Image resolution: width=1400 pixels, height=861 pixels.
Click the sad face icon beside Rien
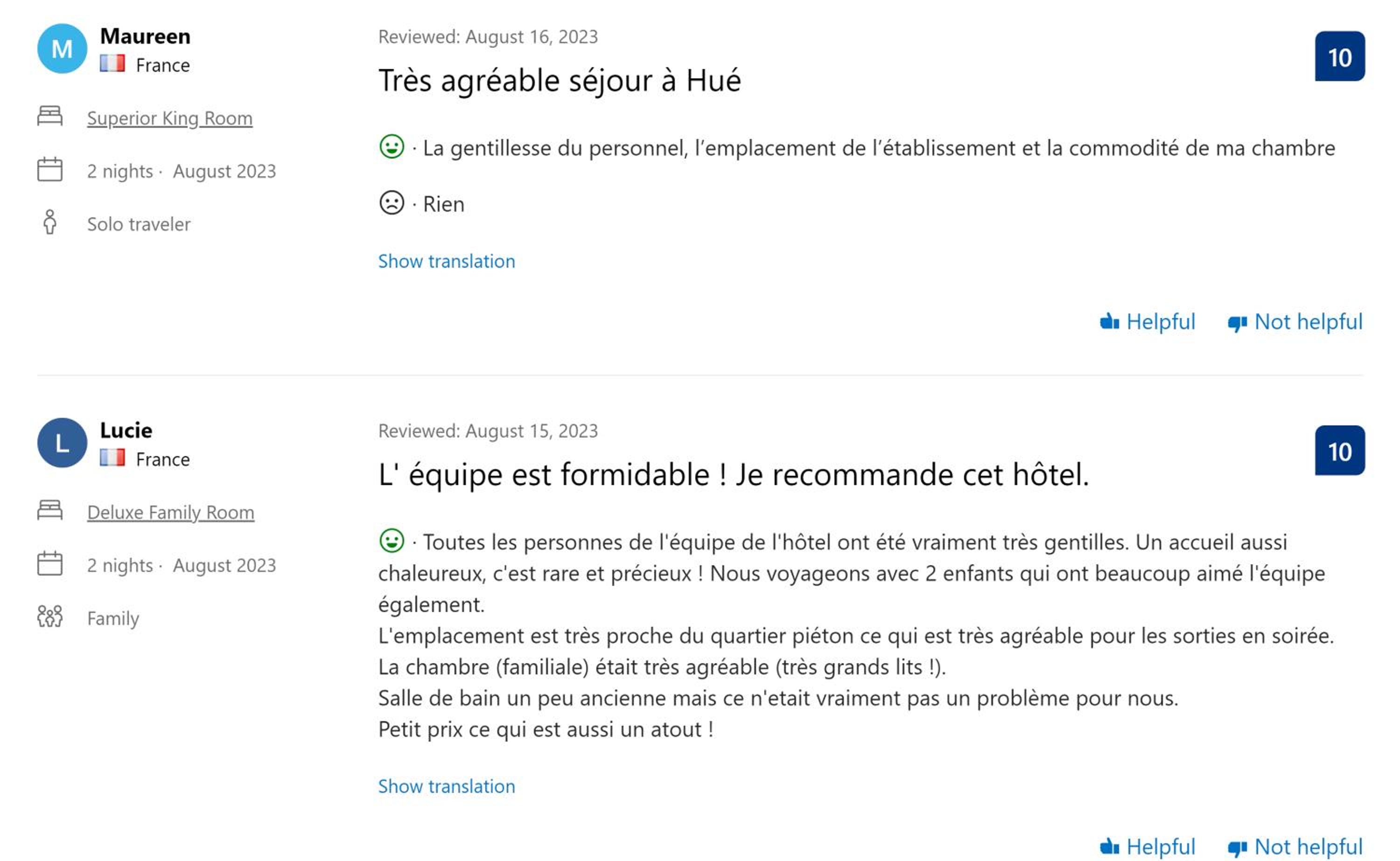[392, 203]
